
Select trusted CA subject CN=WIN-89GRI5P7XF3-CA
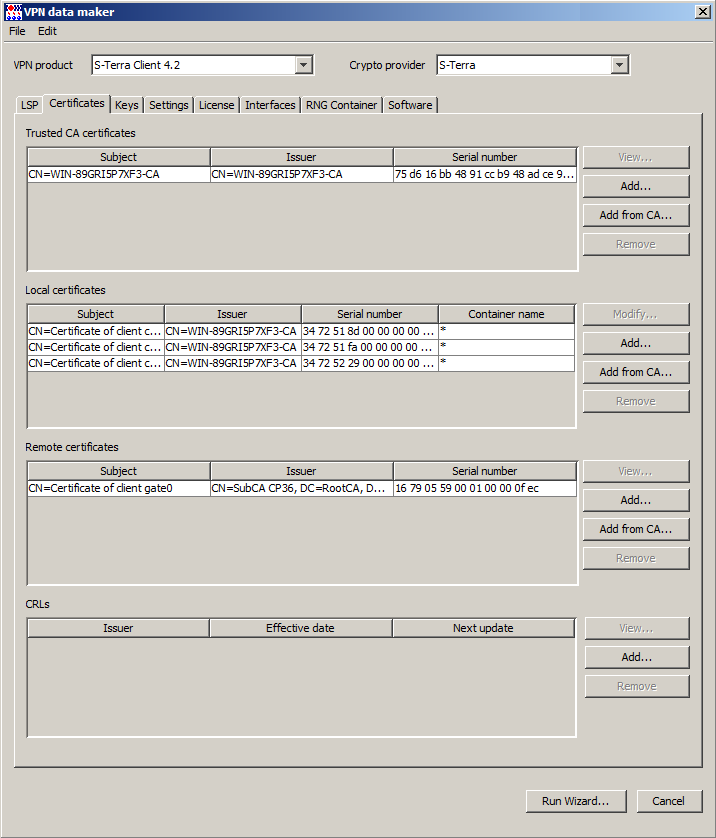tap(119, 174)
